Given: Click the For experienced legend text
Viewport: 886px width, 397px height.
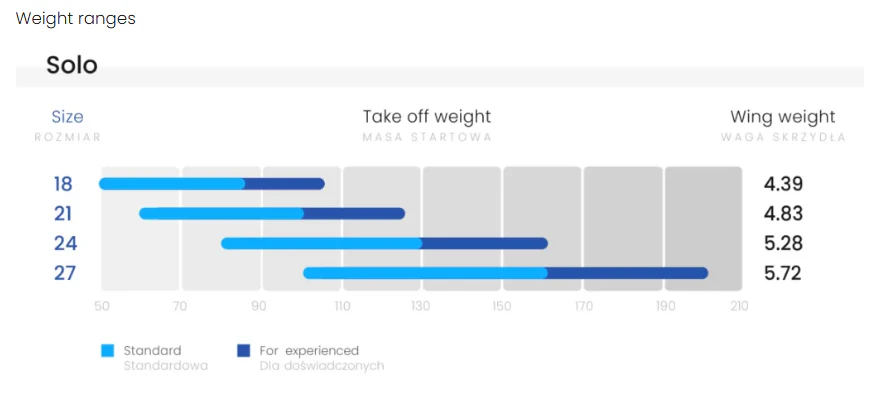Looking at the screenshot, I should point(309,351).
